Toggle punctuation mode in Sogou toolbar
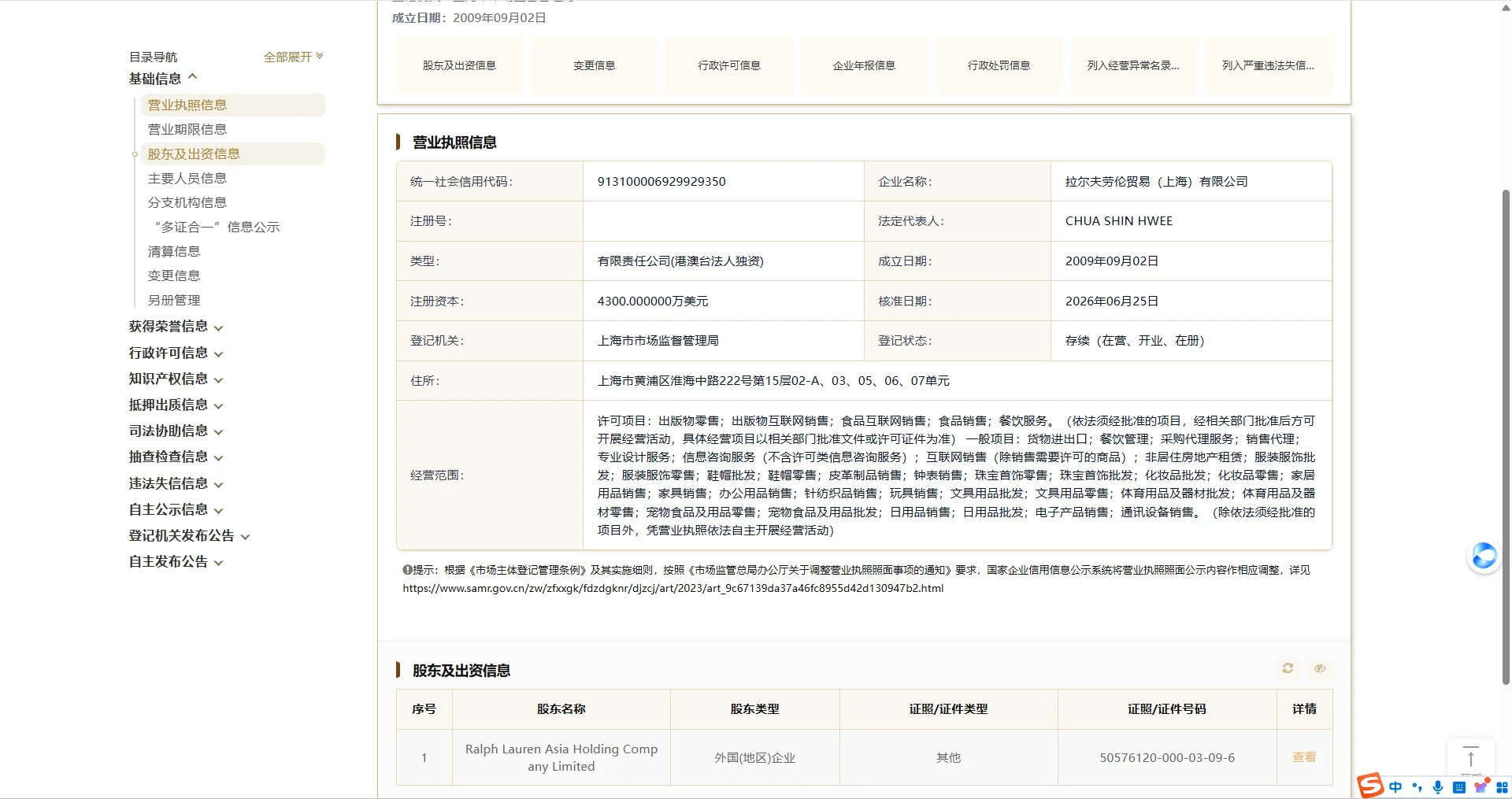 (1417, 787)
